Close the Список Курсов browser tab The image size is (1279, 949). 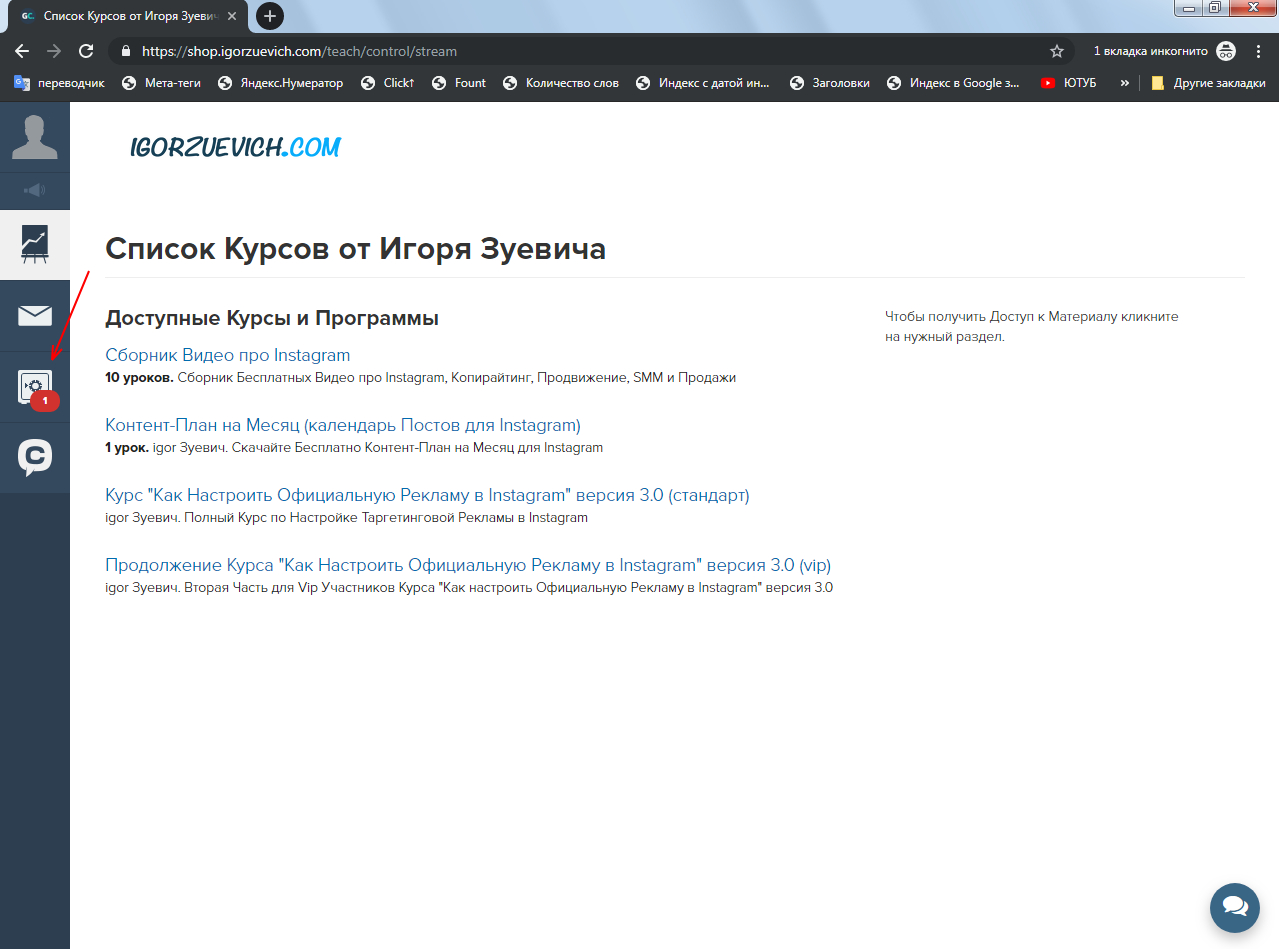pyautogui.click(x=233, y=17)
